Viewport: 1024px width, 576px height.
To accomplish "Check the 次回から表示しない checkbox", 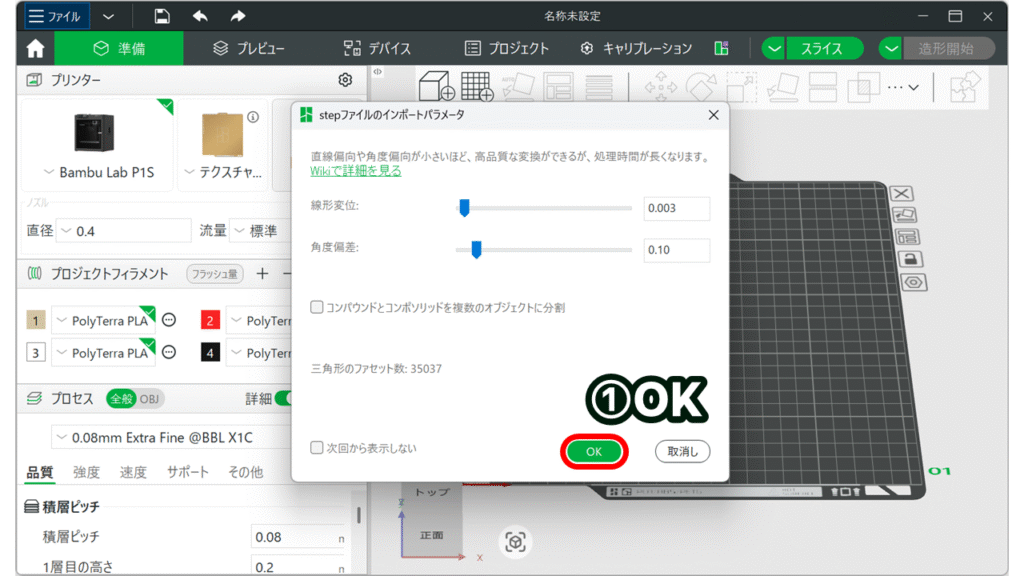I will point(317,448).
